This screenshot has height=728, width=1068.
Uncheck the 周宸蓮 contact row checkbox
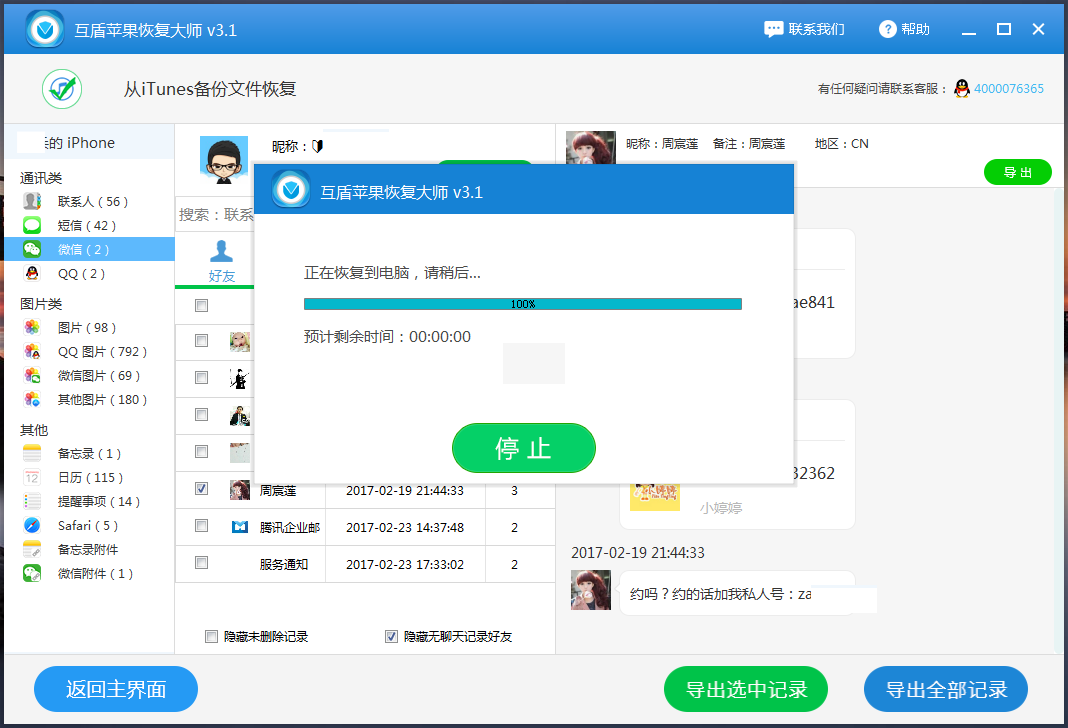201,490
